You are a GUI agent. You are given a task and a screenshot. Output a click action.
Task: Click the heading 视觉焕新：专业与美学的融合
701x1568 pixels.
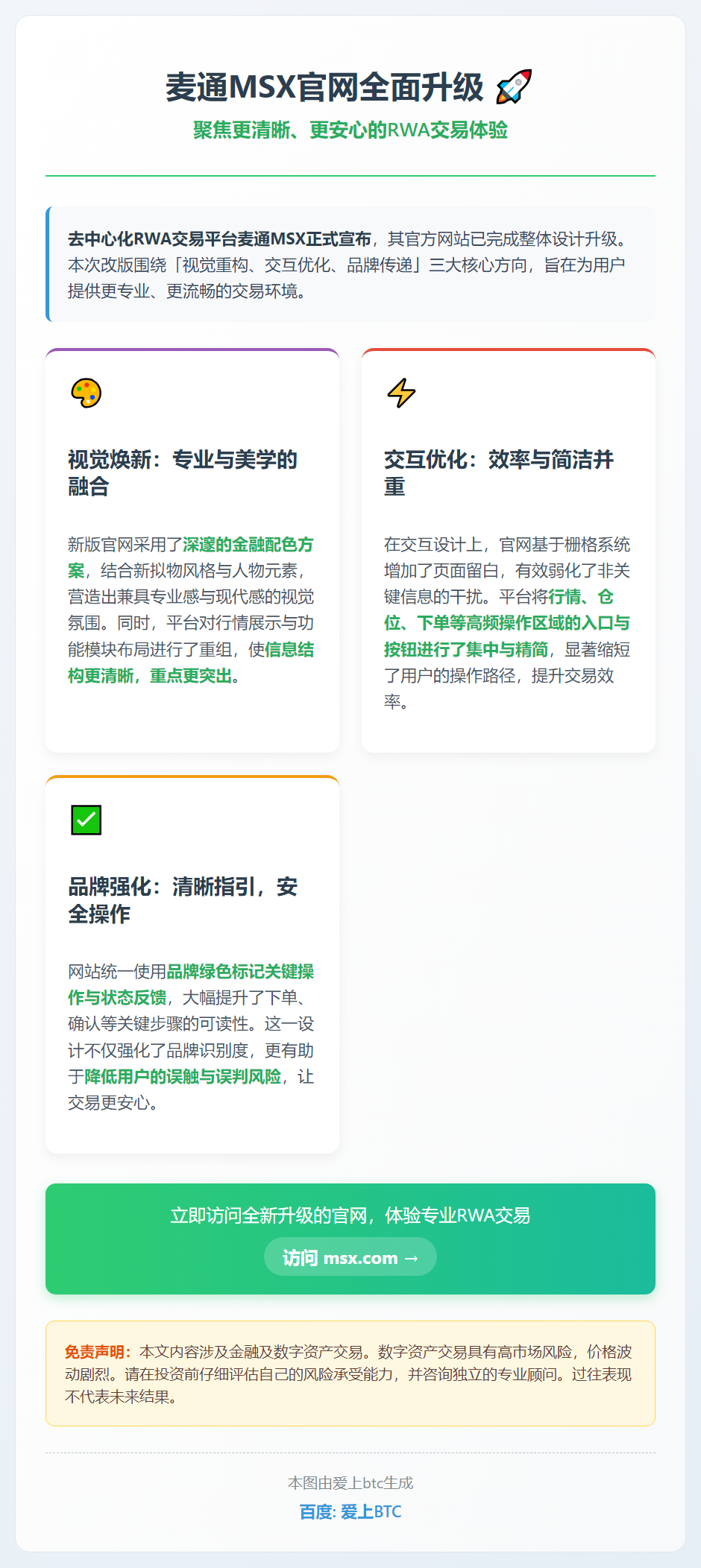point(183,472)
